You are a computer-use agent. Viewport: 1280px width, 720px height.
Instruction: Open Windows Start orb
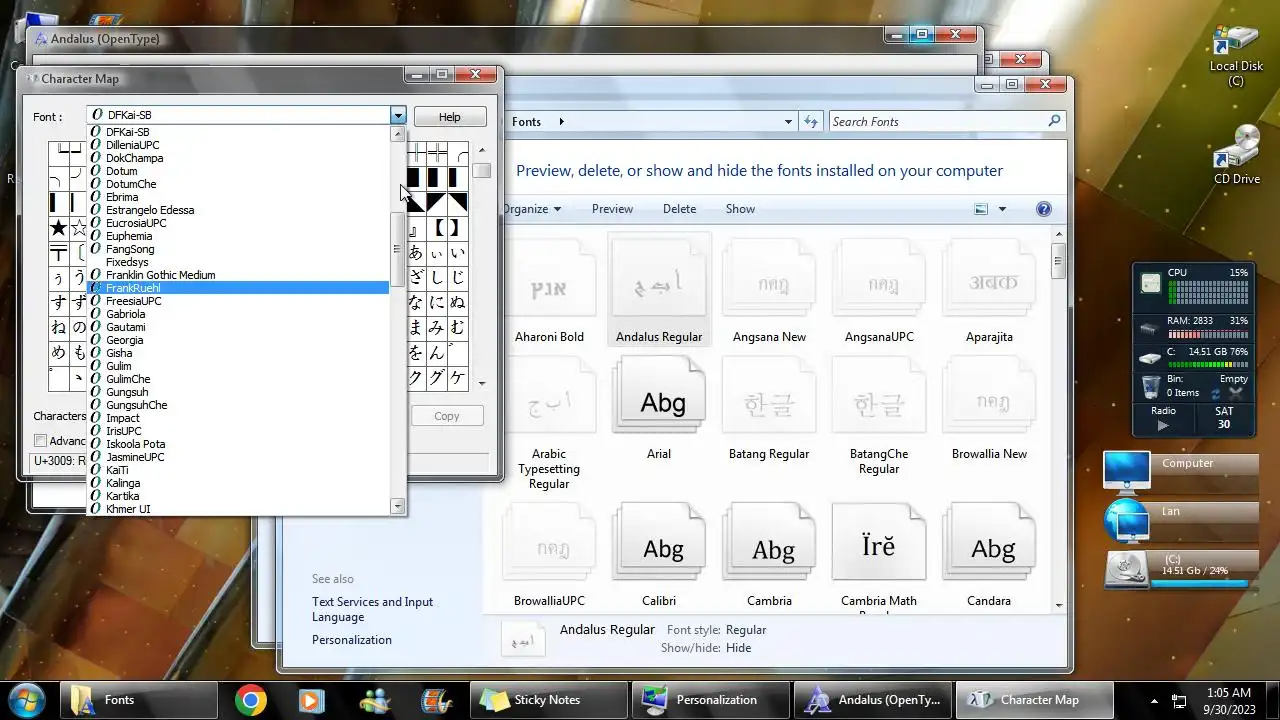pyautogui.click(x=26, y=699)
